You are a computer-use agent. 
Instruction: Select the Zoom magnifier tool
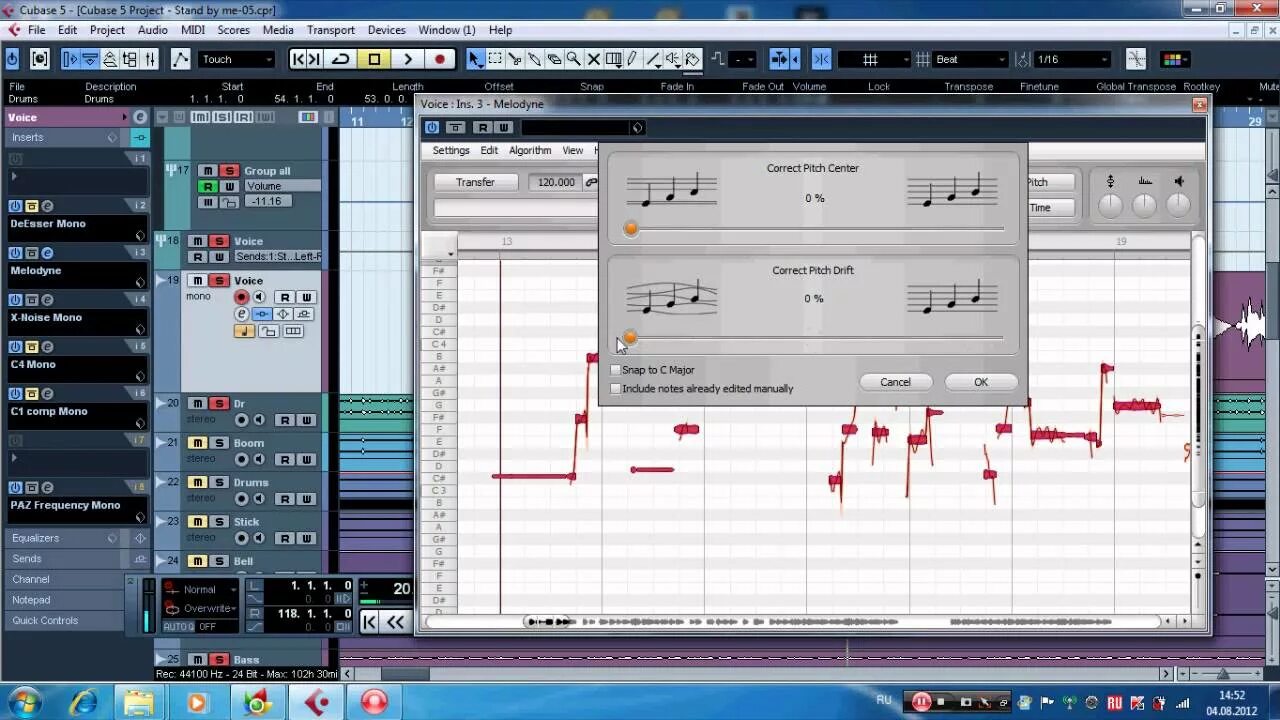573,59
